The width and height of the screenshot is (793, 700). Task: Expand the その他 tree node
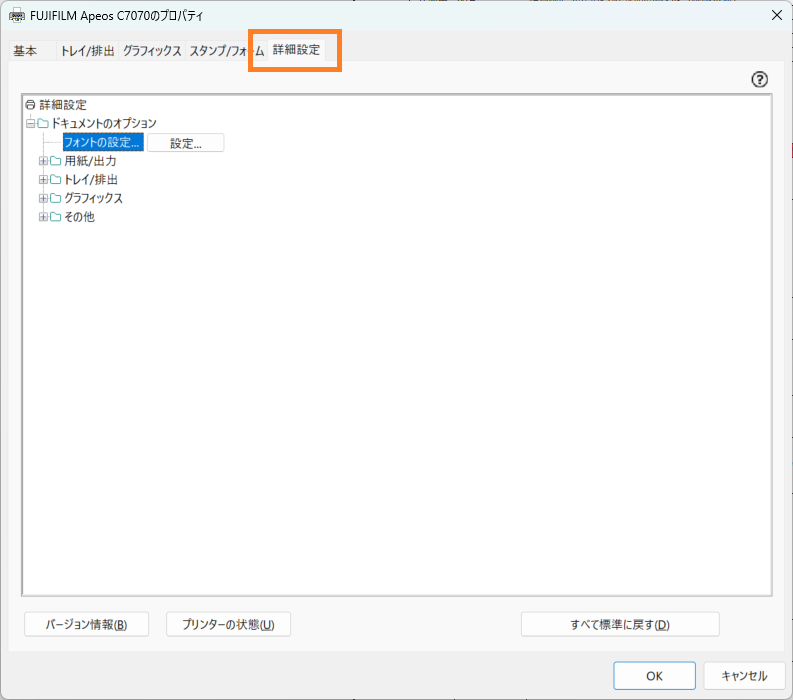pyautogui.click(x=43, y=217)
